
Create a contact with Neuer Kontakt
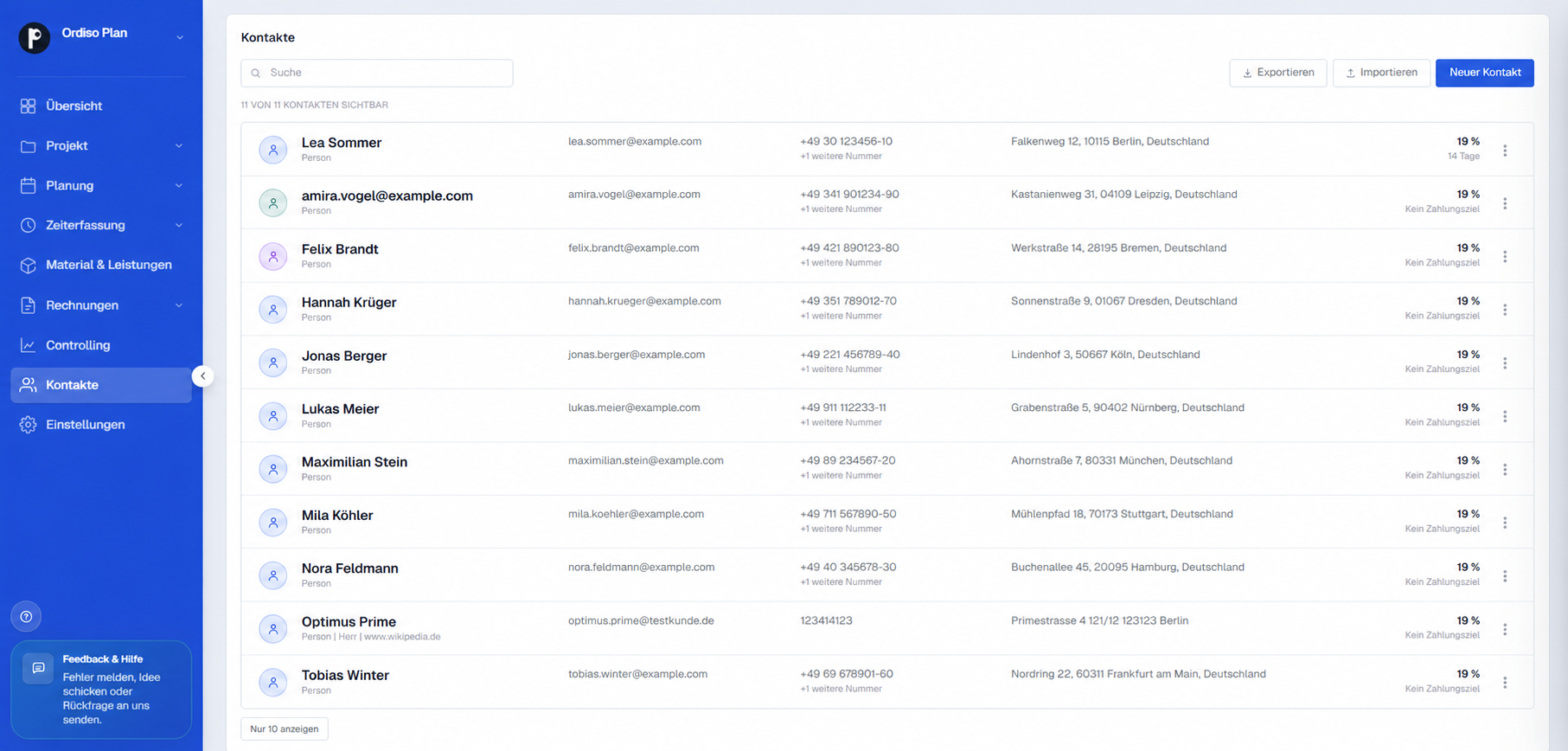[x=1484, y=73]
